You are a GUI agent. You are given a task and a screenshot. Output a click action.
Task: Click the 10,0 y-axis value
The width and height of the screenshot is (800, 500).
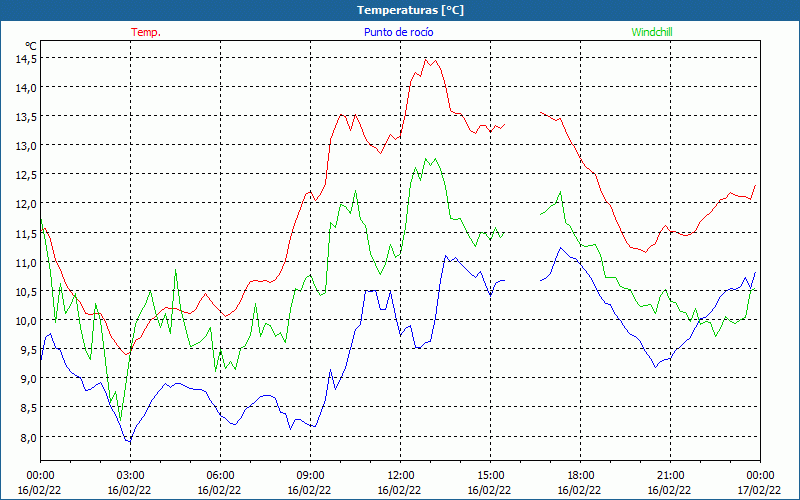point(27,321)
